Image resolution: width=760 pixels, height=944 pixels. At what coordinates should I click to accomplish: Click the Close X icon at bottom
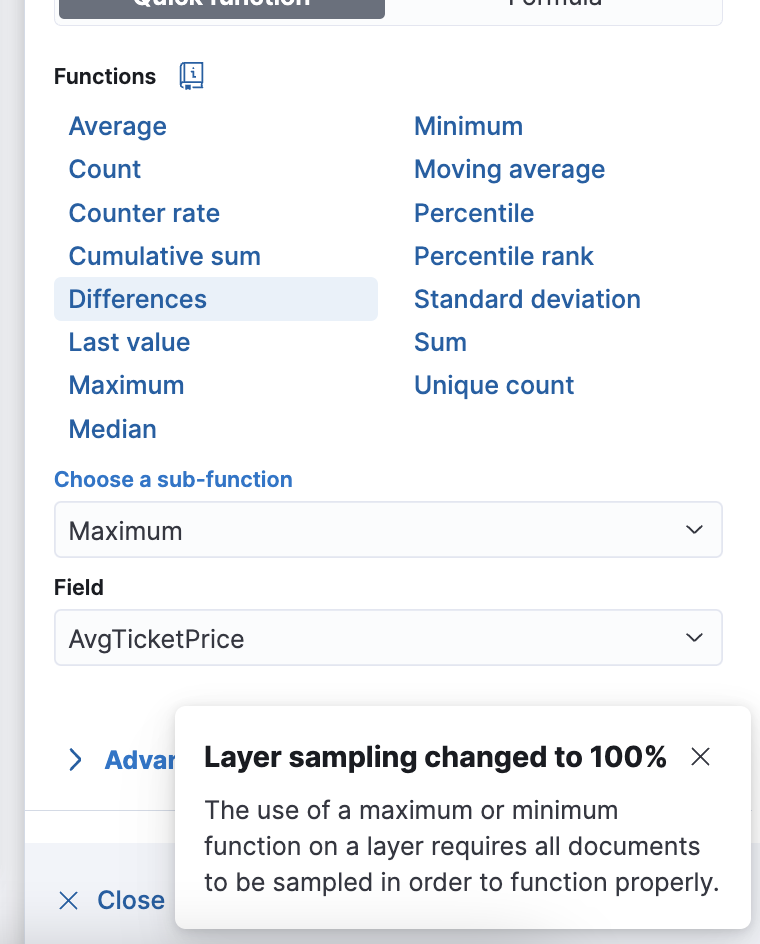pos(68,901)
